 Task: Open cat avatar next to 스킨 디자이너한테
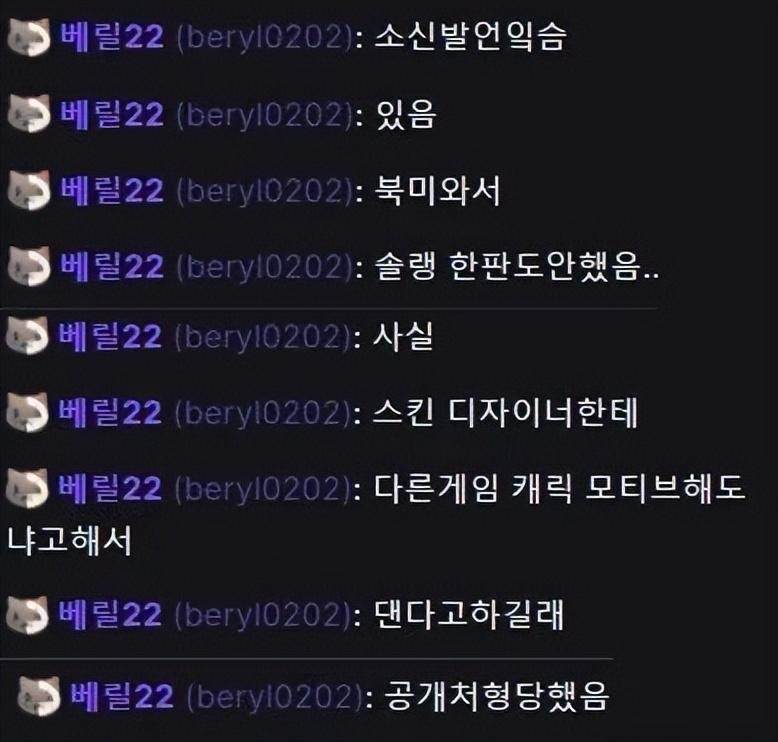(x=28, y=412)
